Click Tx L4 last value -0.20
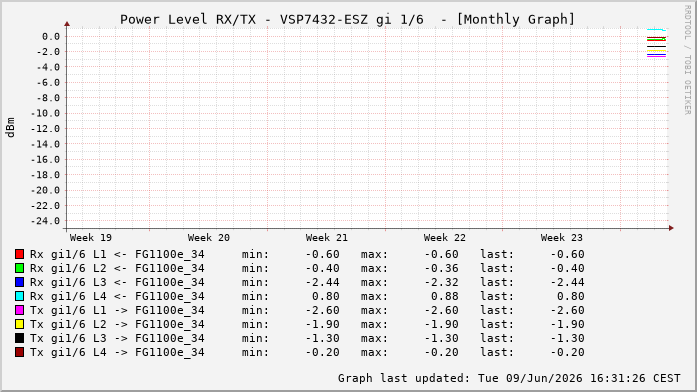The width and height of the screenshot is (697, 392). 567,352
